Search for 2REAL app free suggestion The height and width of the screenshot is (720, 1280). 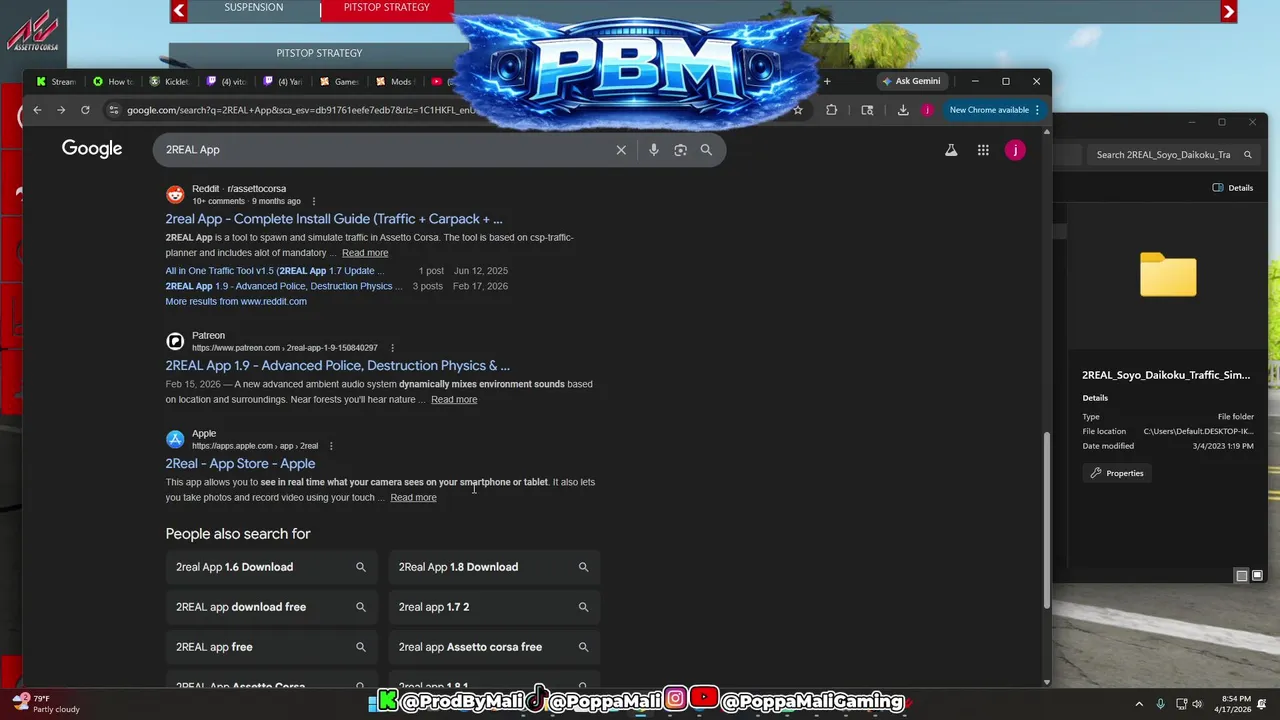[271, 647]
